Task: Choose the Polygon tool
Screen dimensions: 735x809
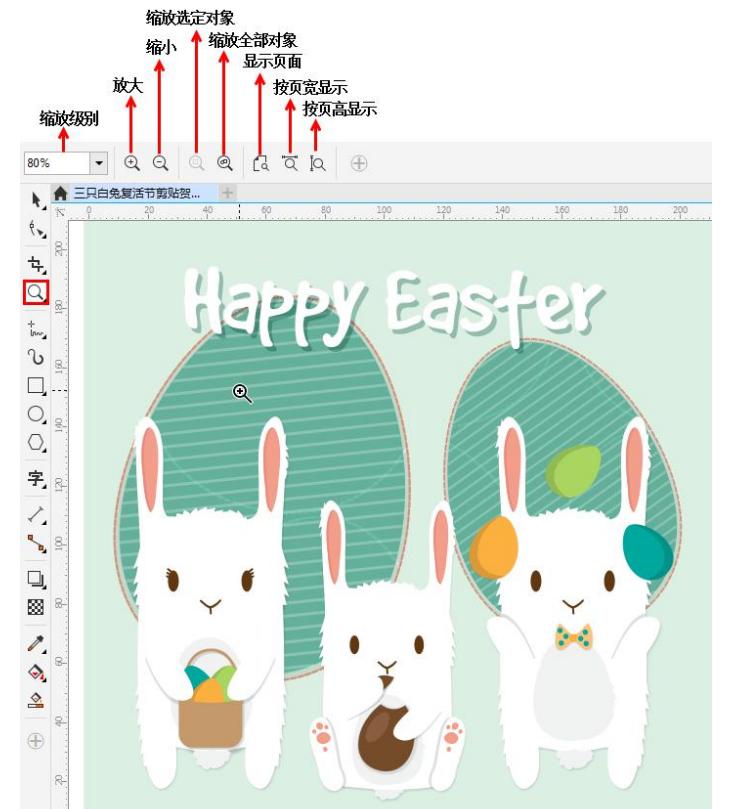Action: 35,442
